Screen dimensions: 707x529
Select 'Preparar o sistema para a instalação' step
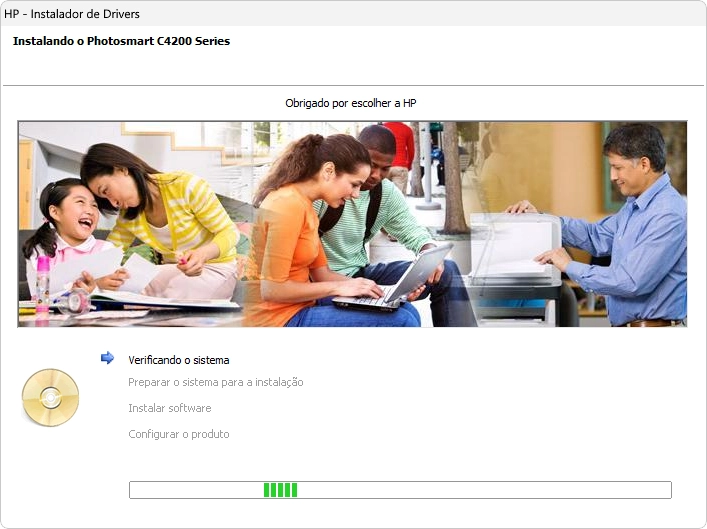pos(216,382)
